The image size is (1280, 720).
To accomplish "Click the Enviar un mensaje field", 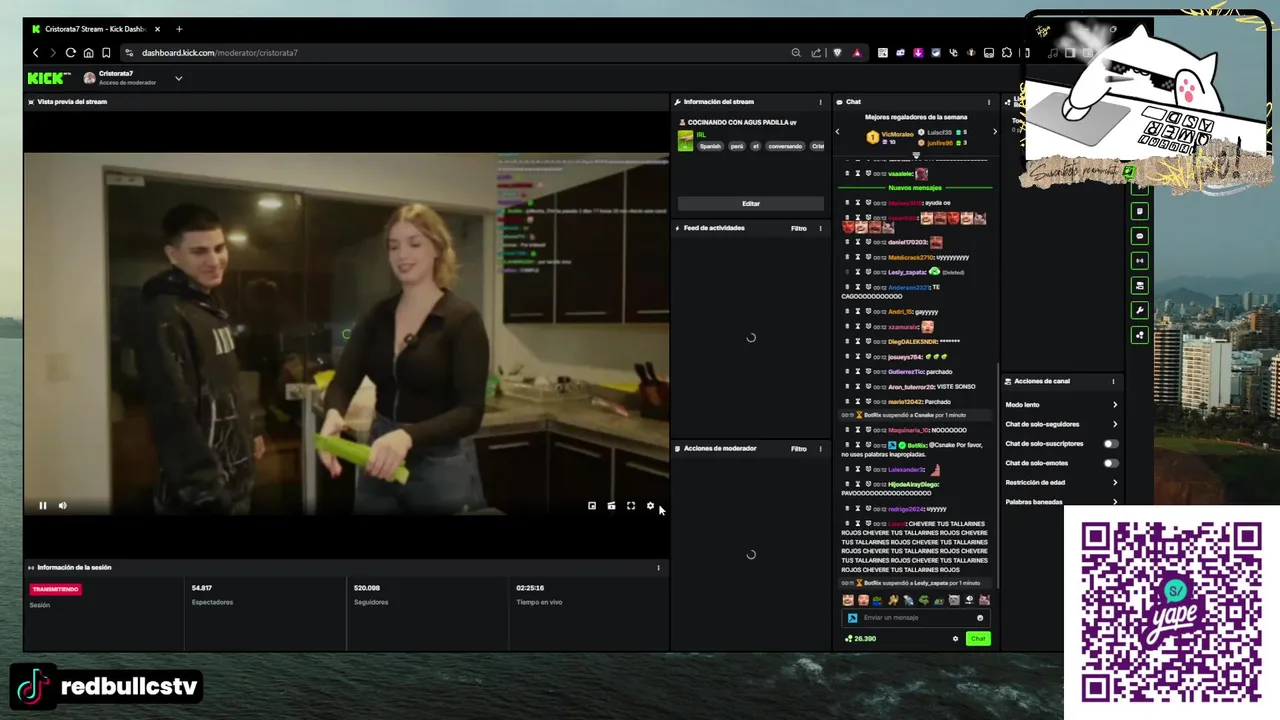I will tap(915, 618).
